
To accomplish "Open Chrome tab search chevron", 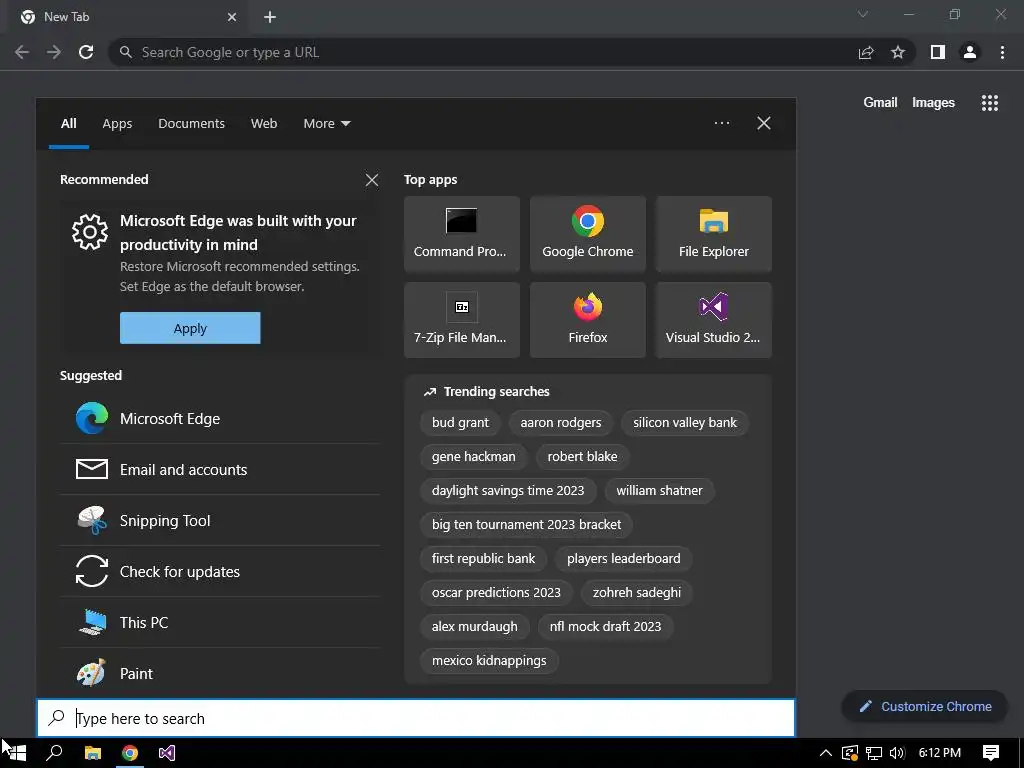I will point(863,14).
